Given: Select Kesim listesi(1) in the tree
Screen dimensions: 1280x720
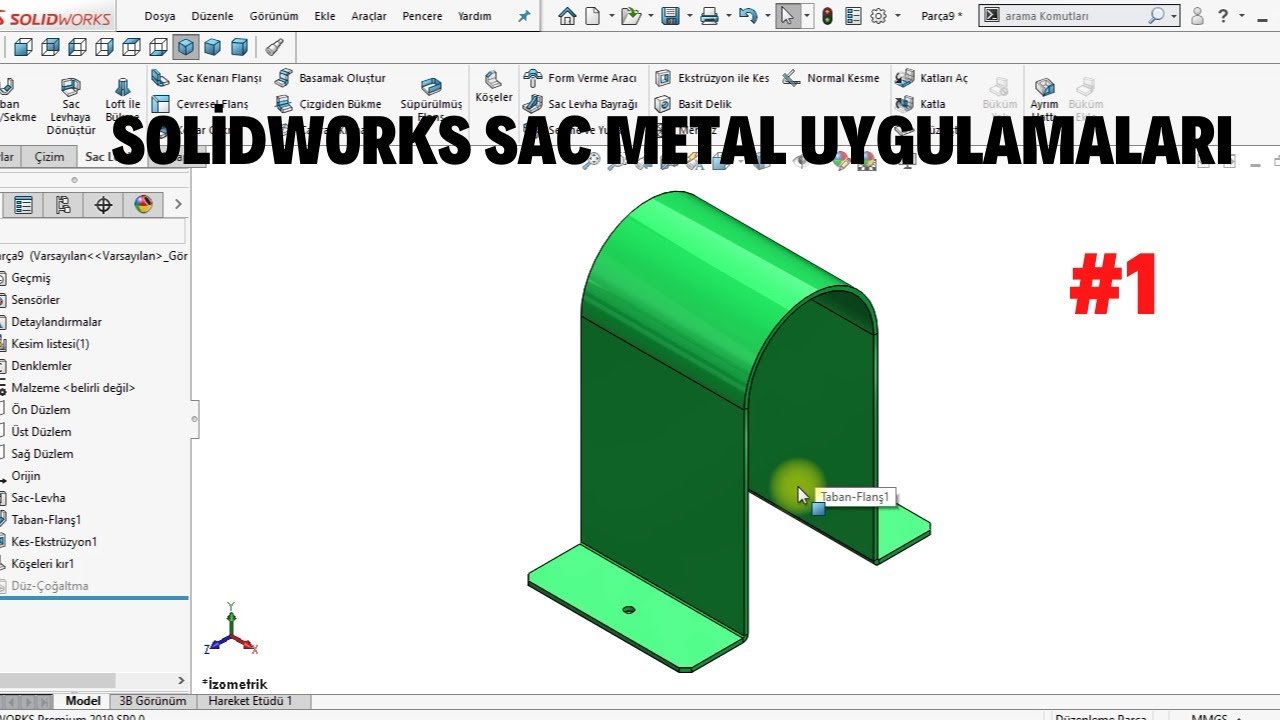Looking at the screenshot, I should (x=50, y=344).
